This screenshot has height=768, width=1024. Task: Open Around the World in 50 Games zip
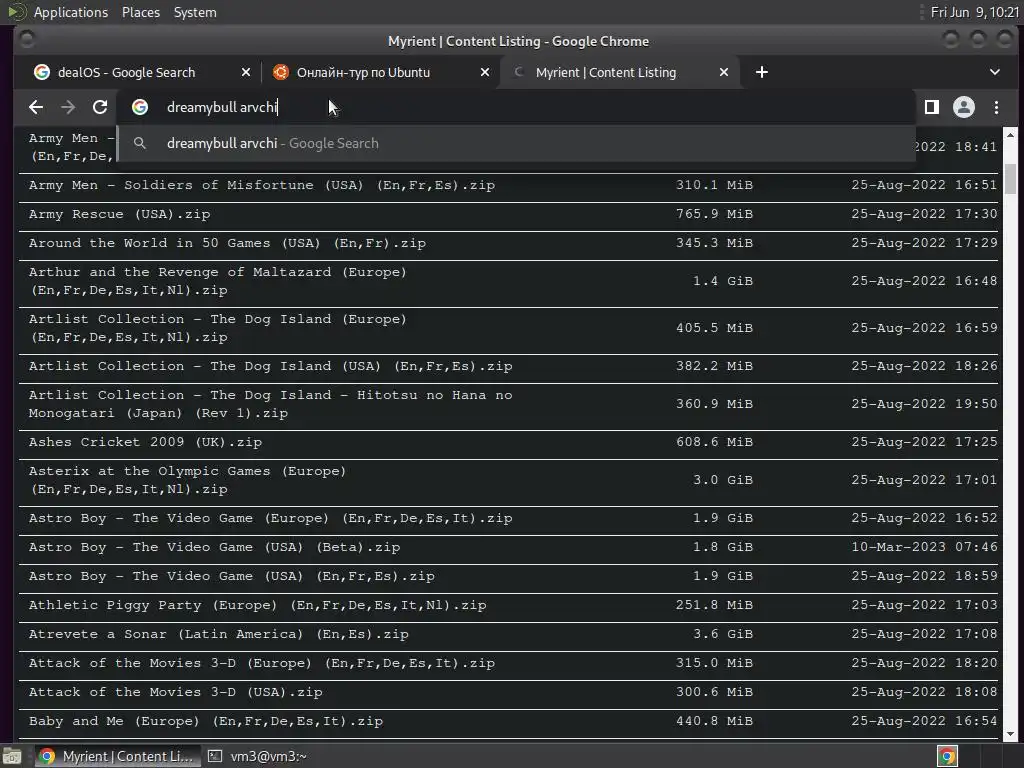pos(227,243)
